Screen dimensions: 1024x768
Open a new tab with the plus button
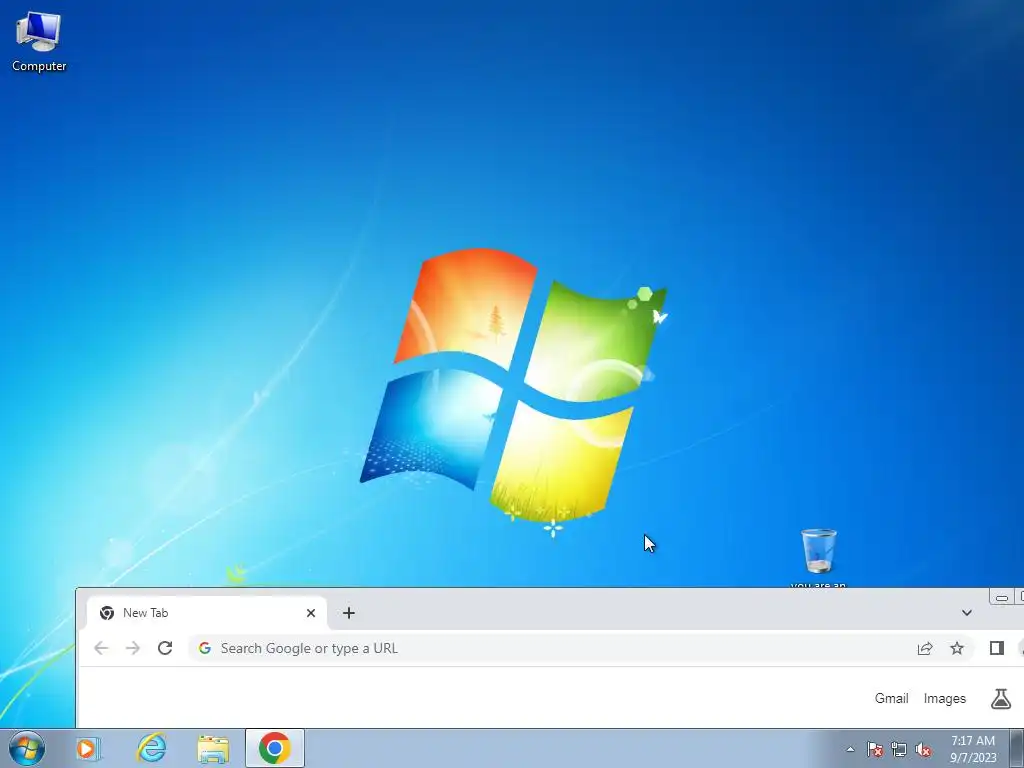[x=349, y=613]
